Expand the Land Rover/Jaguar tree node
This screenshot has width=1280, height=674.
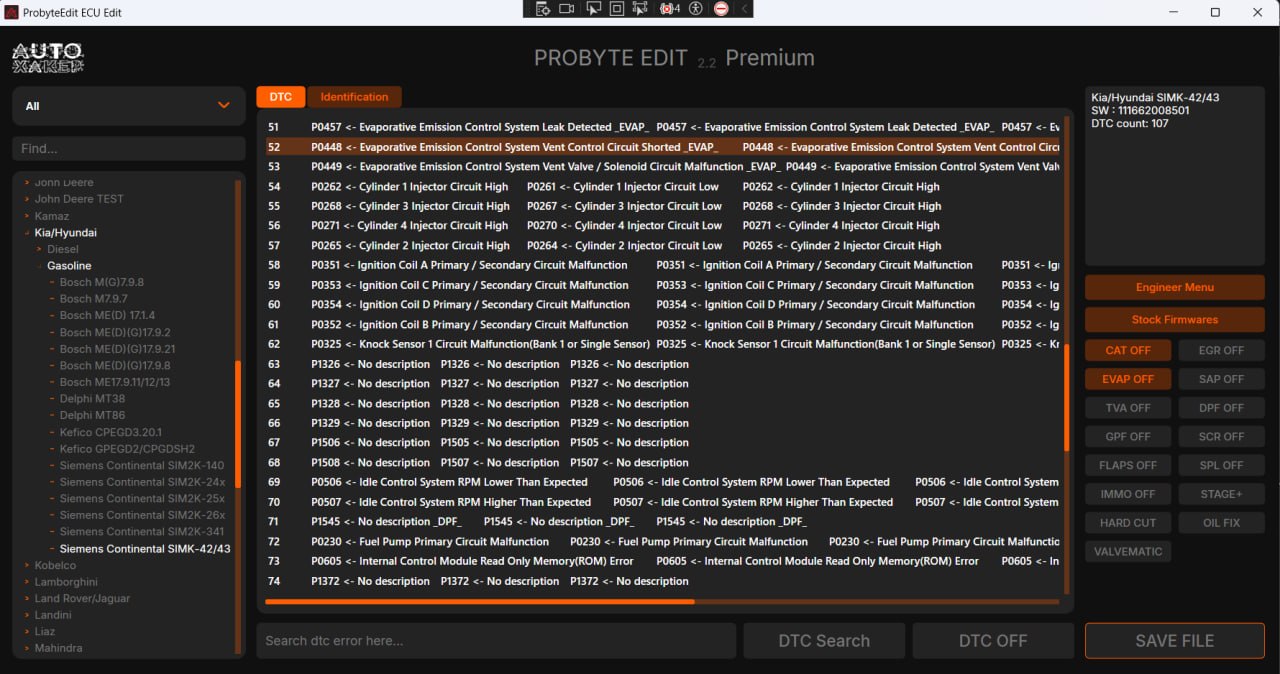27,598
